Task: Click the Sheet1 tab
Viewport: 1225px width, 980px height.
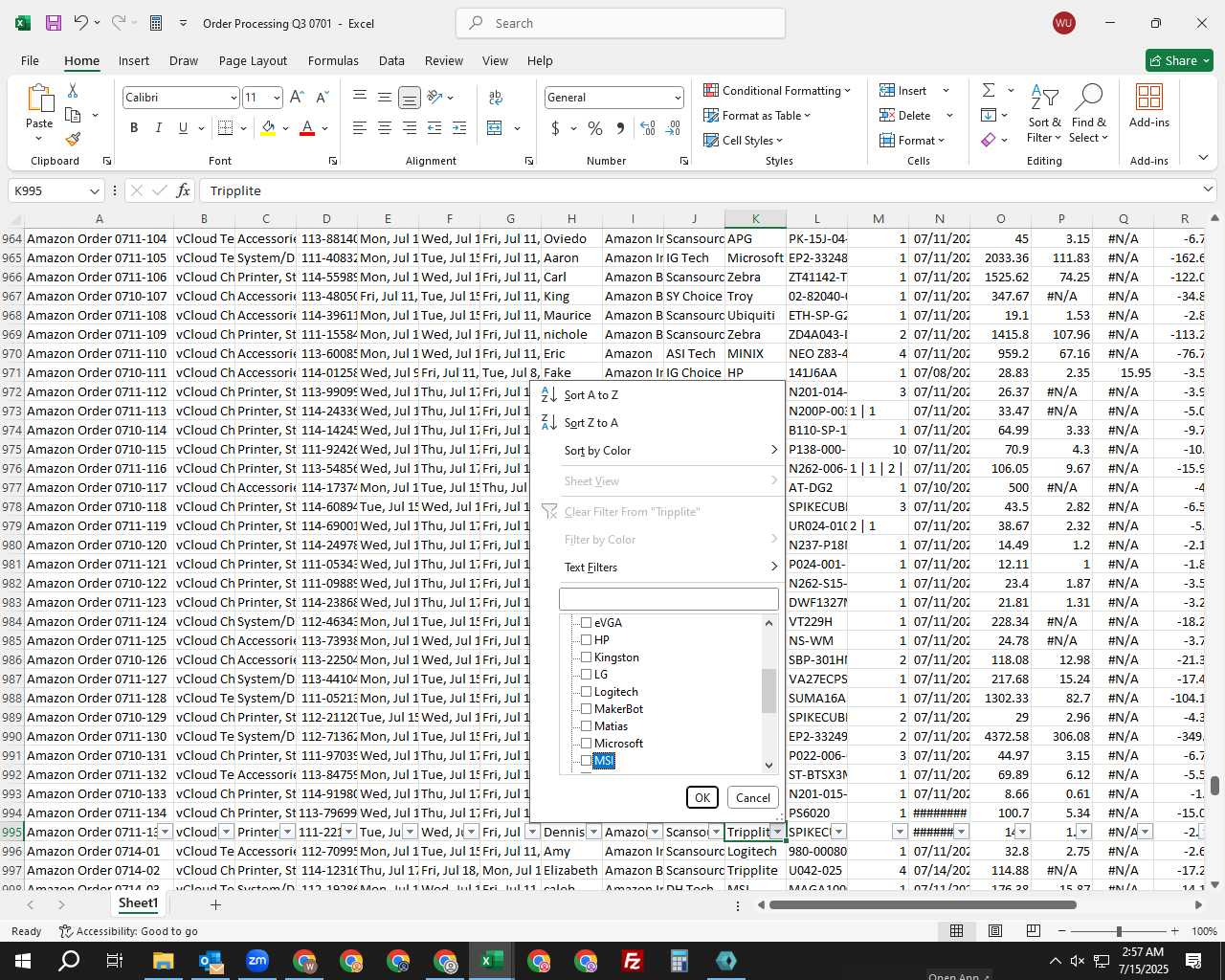Action: [138, 903]
